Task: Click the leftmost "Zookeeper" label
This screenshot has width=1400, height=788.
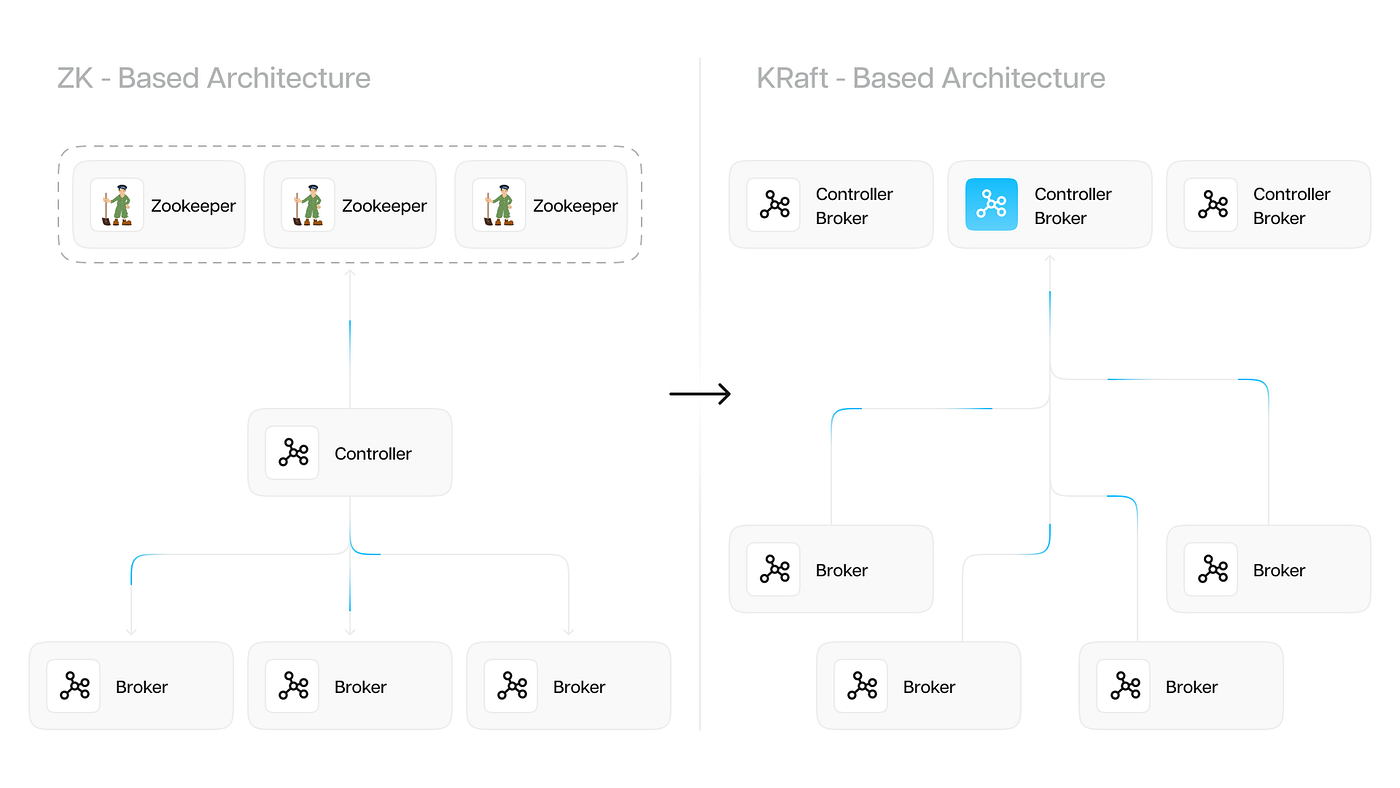Action: coord(193,206)
